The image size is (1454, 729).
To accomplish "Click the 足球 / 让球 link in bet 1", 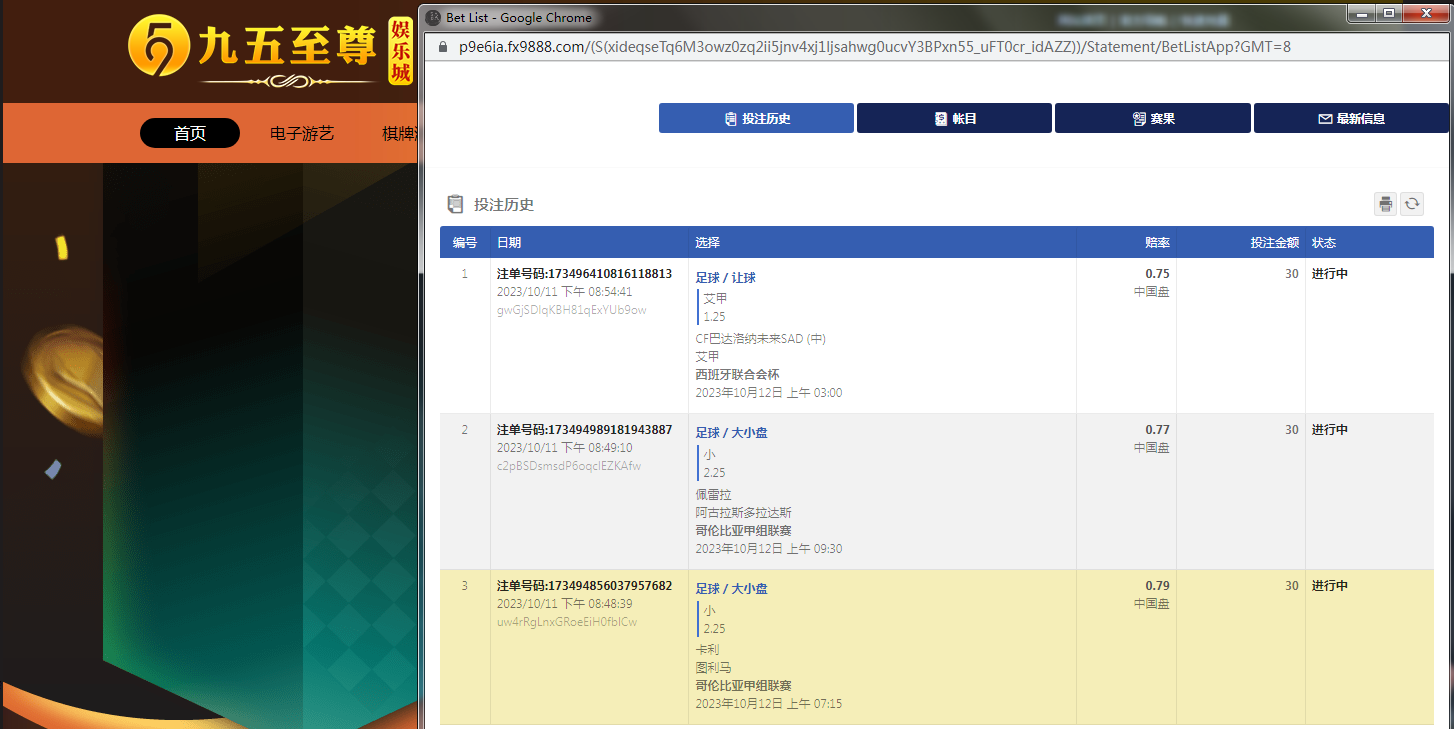I will click(x=725, y=277).
